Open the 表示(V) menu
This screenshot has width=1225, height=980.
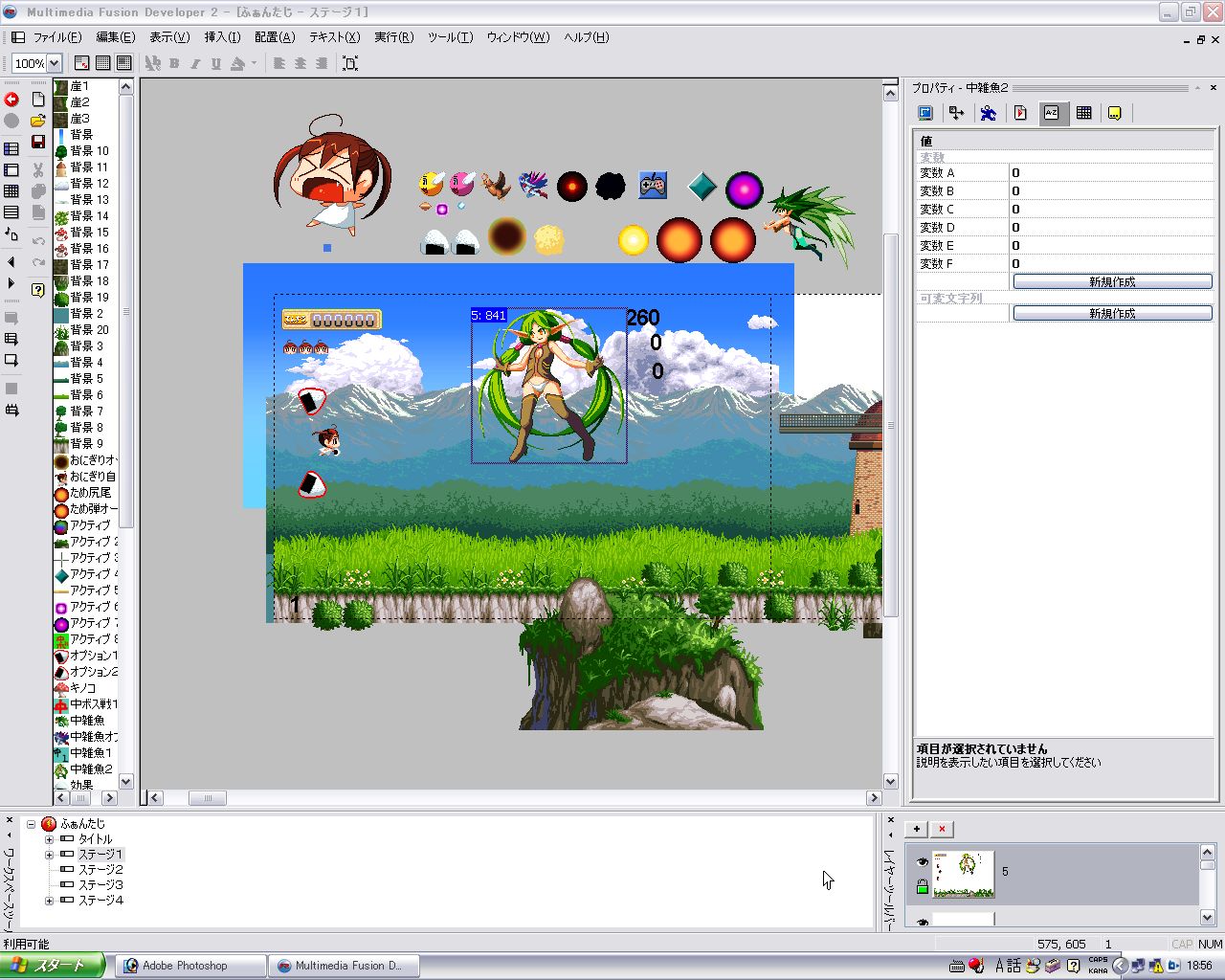coord(169,37)
